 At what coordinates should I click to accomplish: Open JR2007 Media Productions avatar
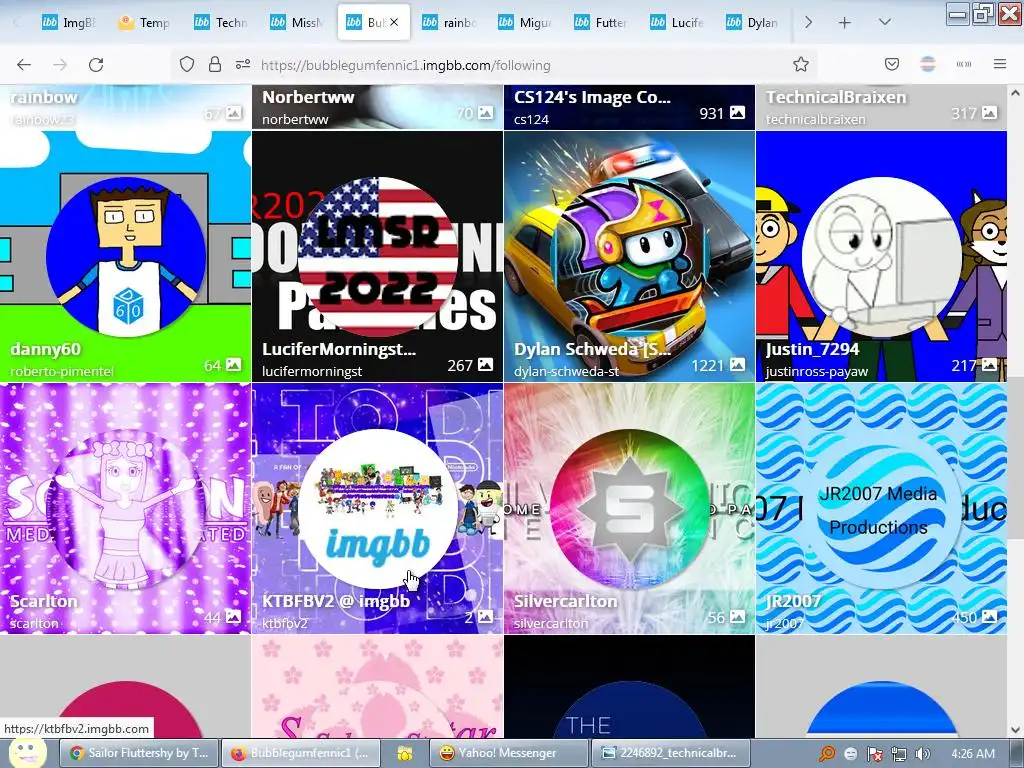(x=882, y=509)
